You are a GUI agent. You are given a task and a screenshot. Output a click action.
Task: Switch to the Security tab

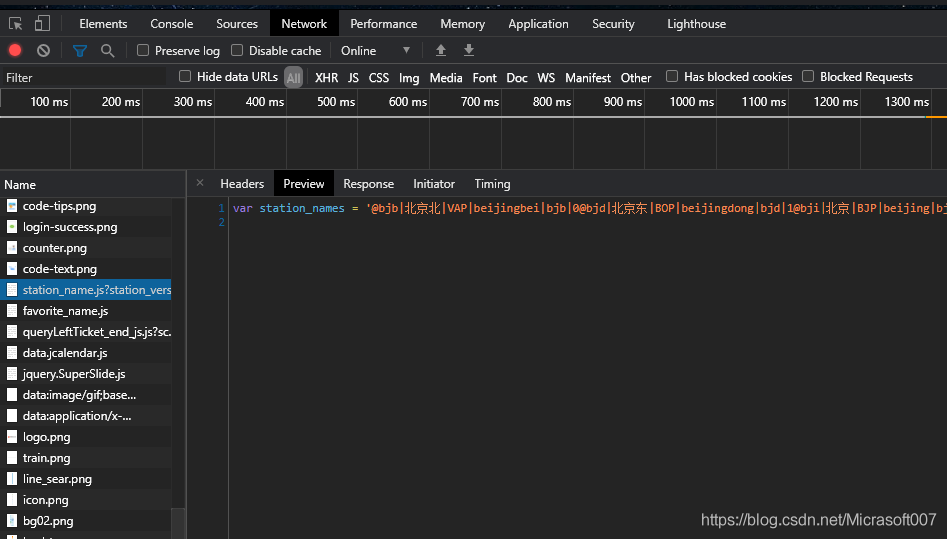tap(613, 24)
